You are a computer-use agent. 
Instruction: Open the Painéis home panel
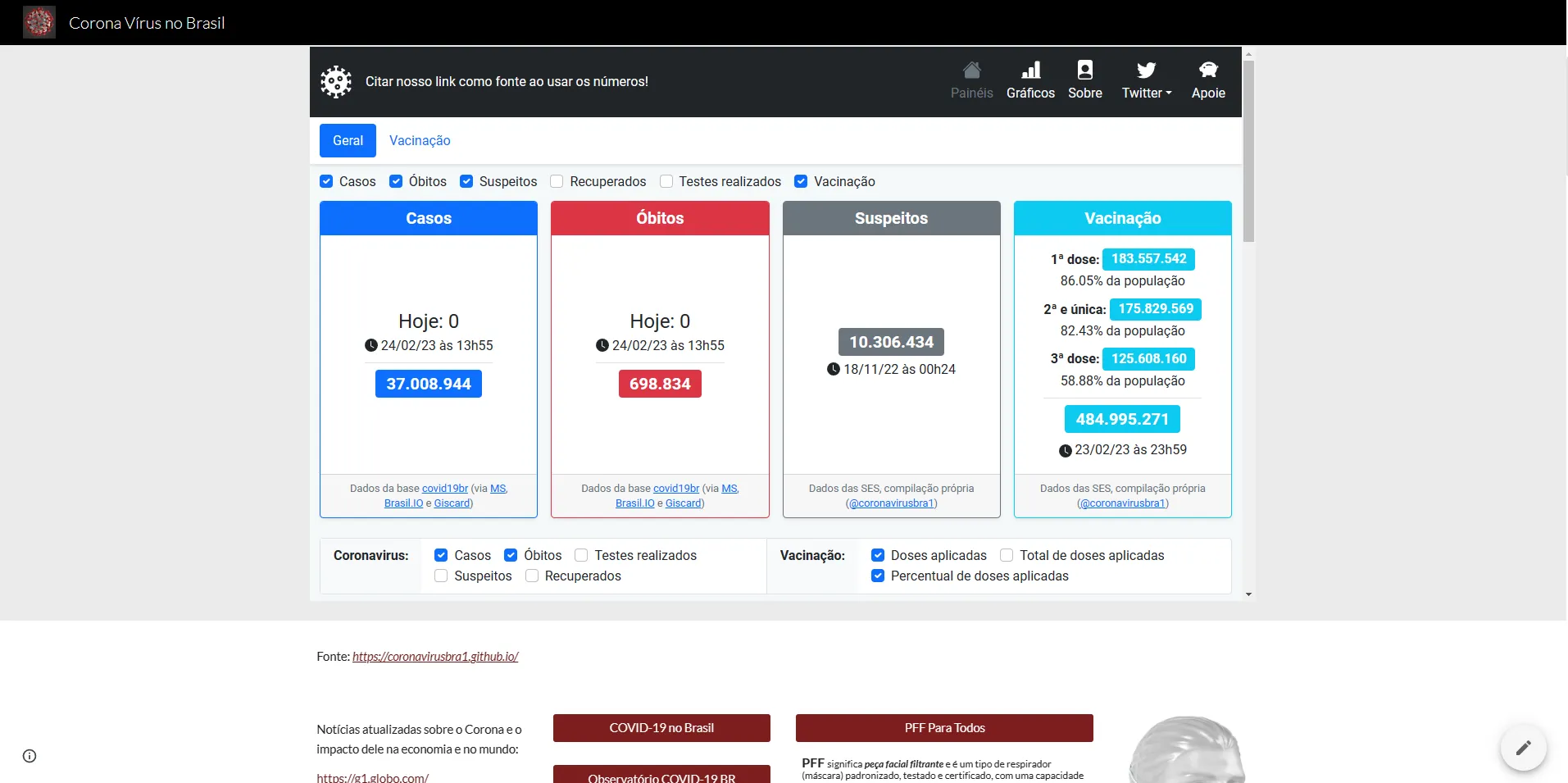point(970,80)
